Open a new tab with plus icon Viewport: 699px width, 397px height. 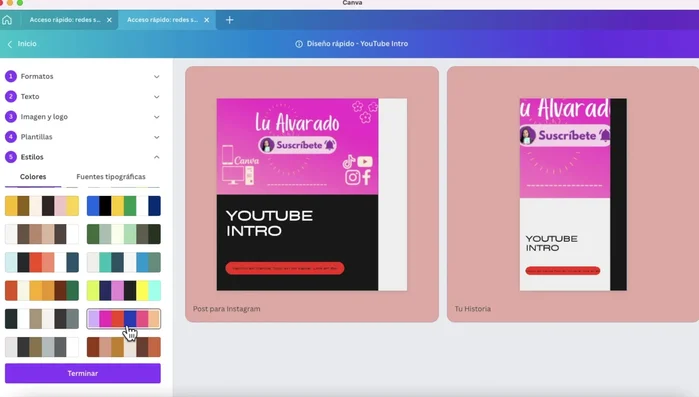(x=229, y=20)
